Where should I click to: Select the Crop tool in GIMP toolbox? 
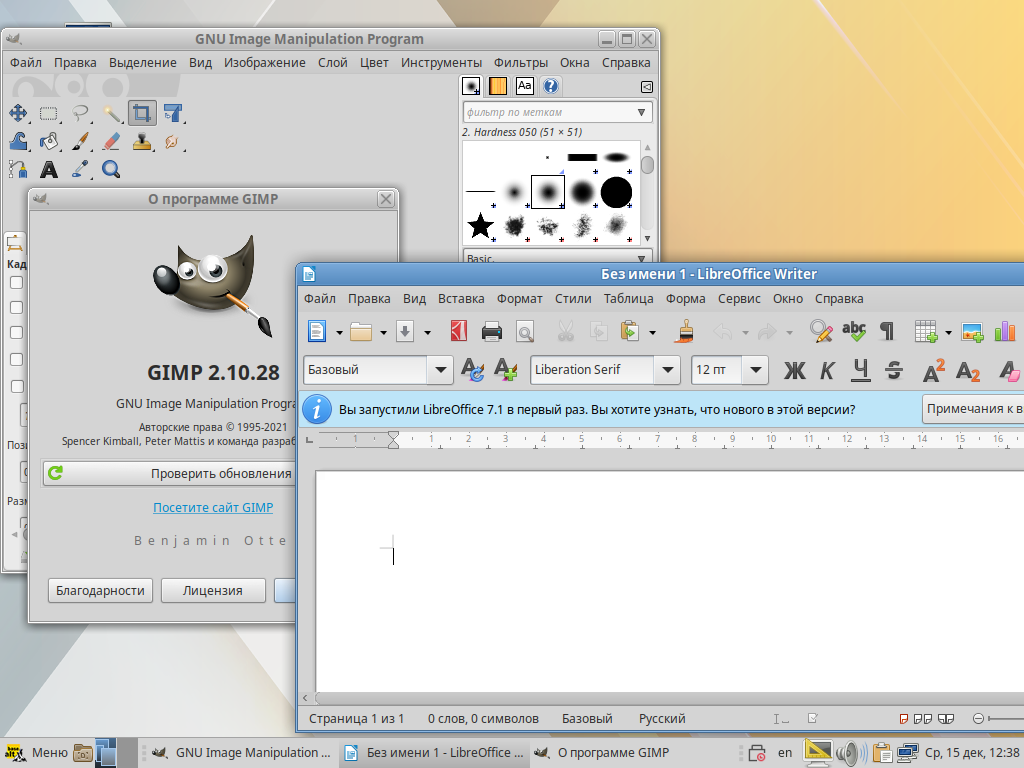tap(142, 113)
